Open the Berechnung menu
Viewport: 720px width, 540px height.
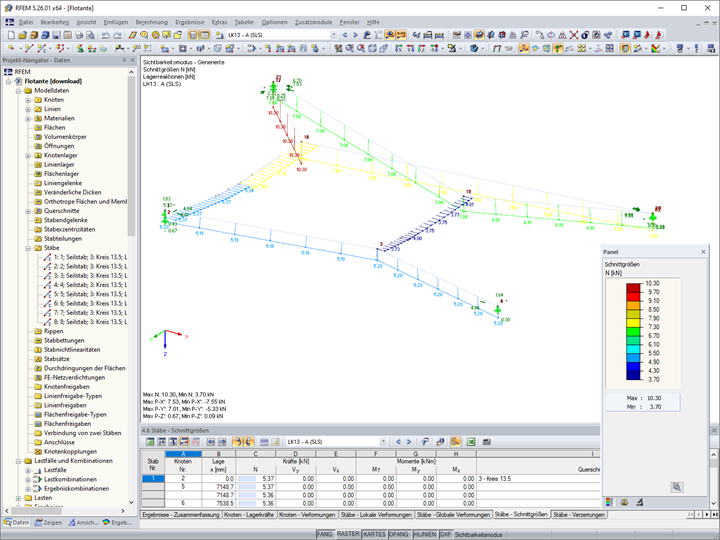pos(152,22)
